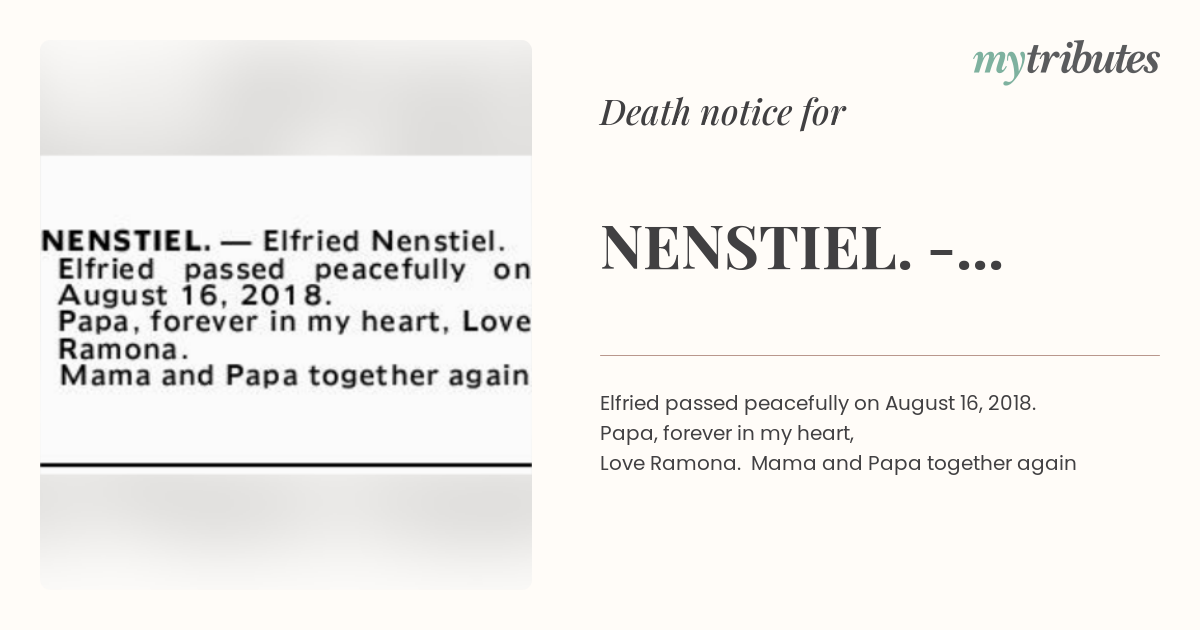Viewport: 1200px width, 630px height.
Task: Click description line "Papa, forever in my heart,"
Action: tap(728, 433)
